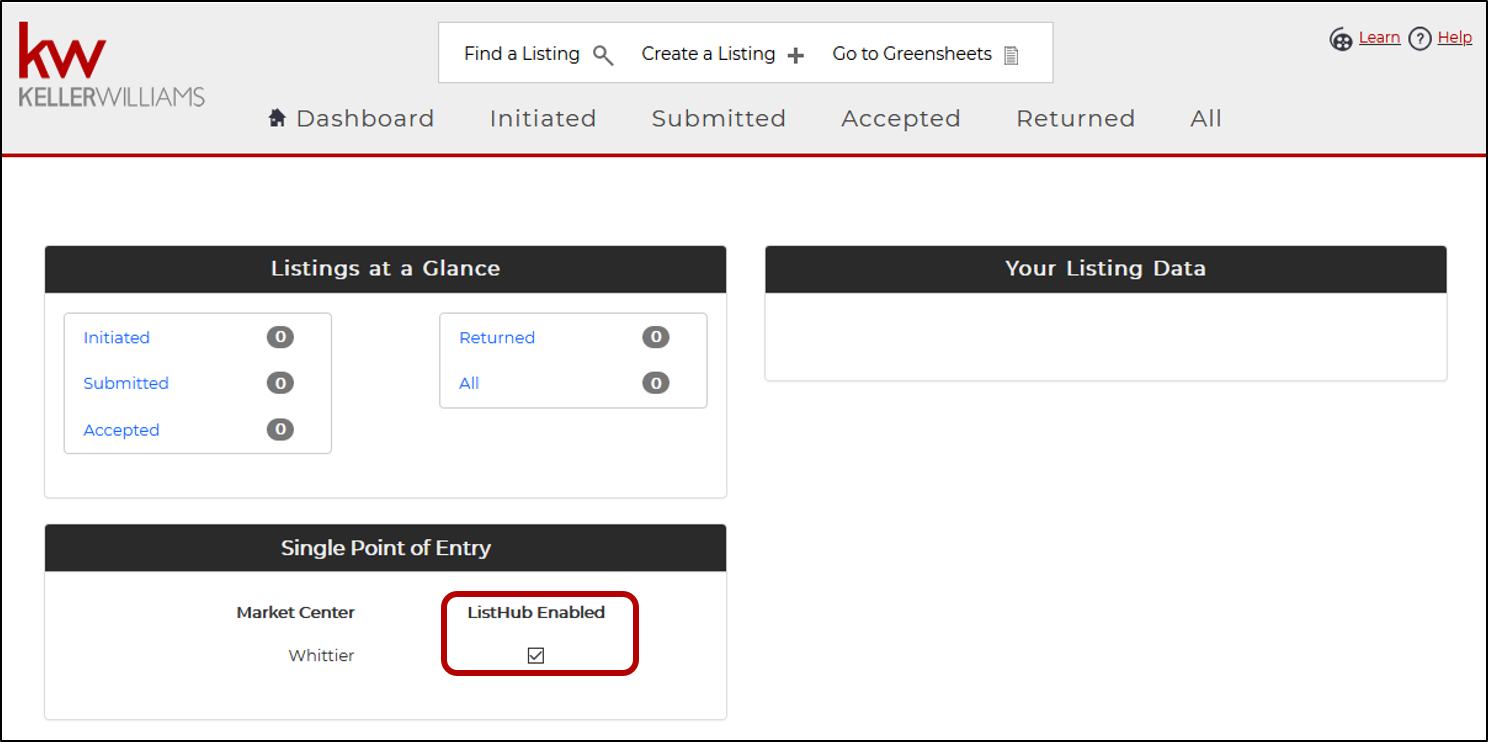1488x742 pixels.
Task: Switch to the Submitted tab
Action: tap(719, 118)
